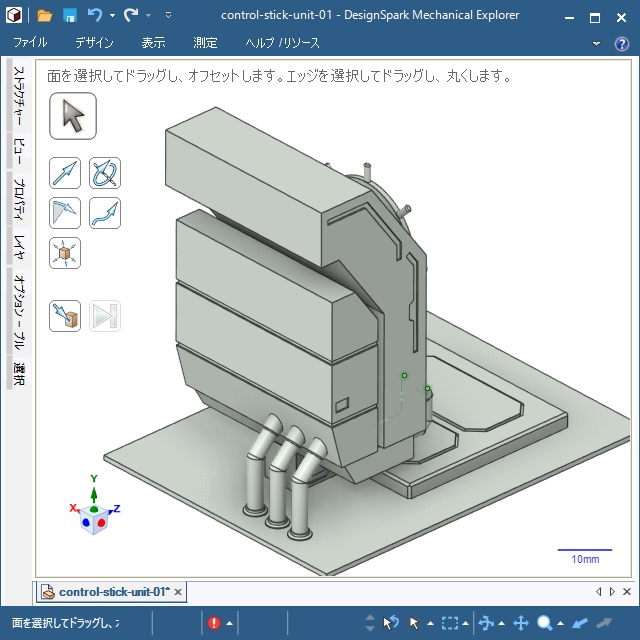The image size is (640, 640).
Task: Open the レイヤ side panel tab
Action: 18,246
